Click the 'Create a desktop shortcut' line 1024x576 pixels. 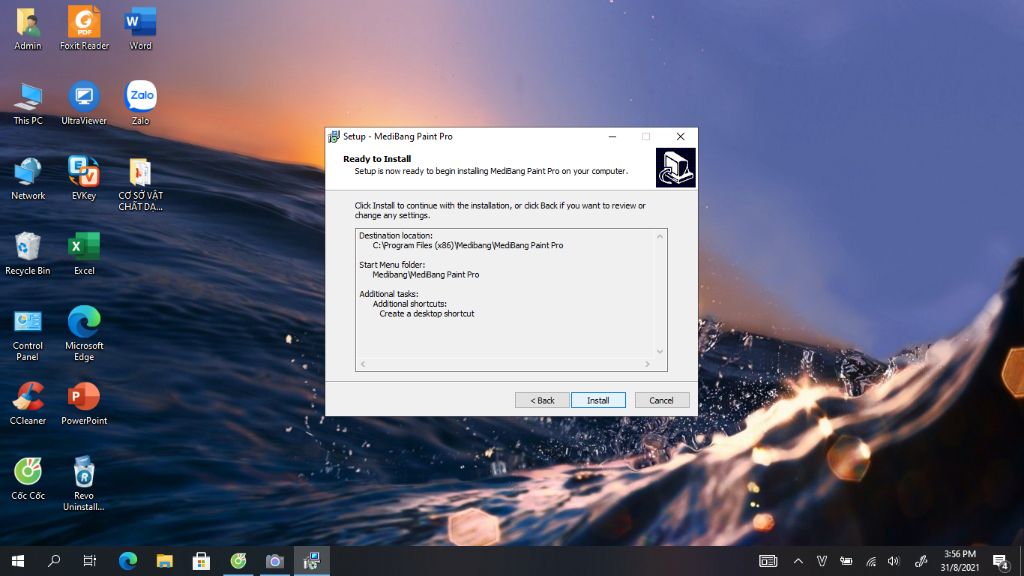tap(426, 313)
